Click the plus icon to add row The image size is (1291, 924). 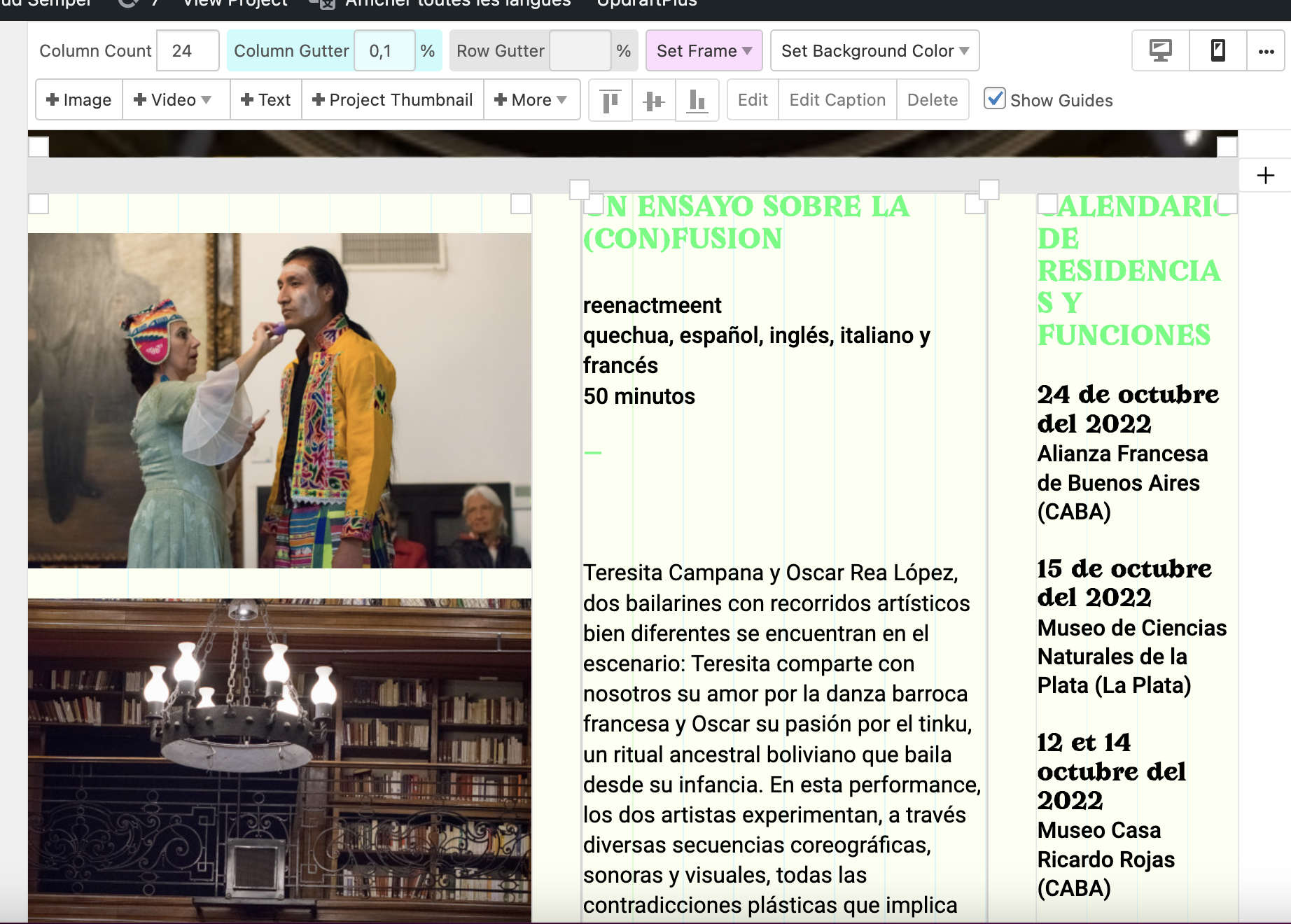click(1265, 175)
